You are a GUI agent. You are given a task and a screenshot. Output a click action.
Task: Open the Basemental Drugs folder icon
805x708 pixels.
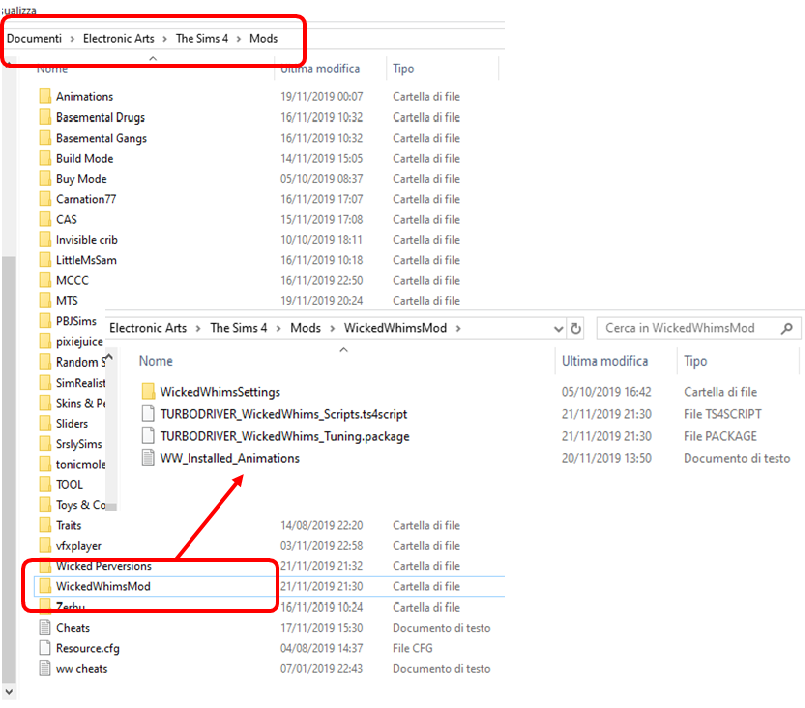coord(45,117)
